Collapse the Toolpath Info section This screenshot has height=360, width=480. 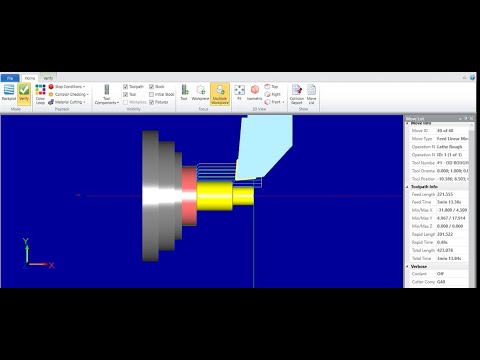[407, 187]
